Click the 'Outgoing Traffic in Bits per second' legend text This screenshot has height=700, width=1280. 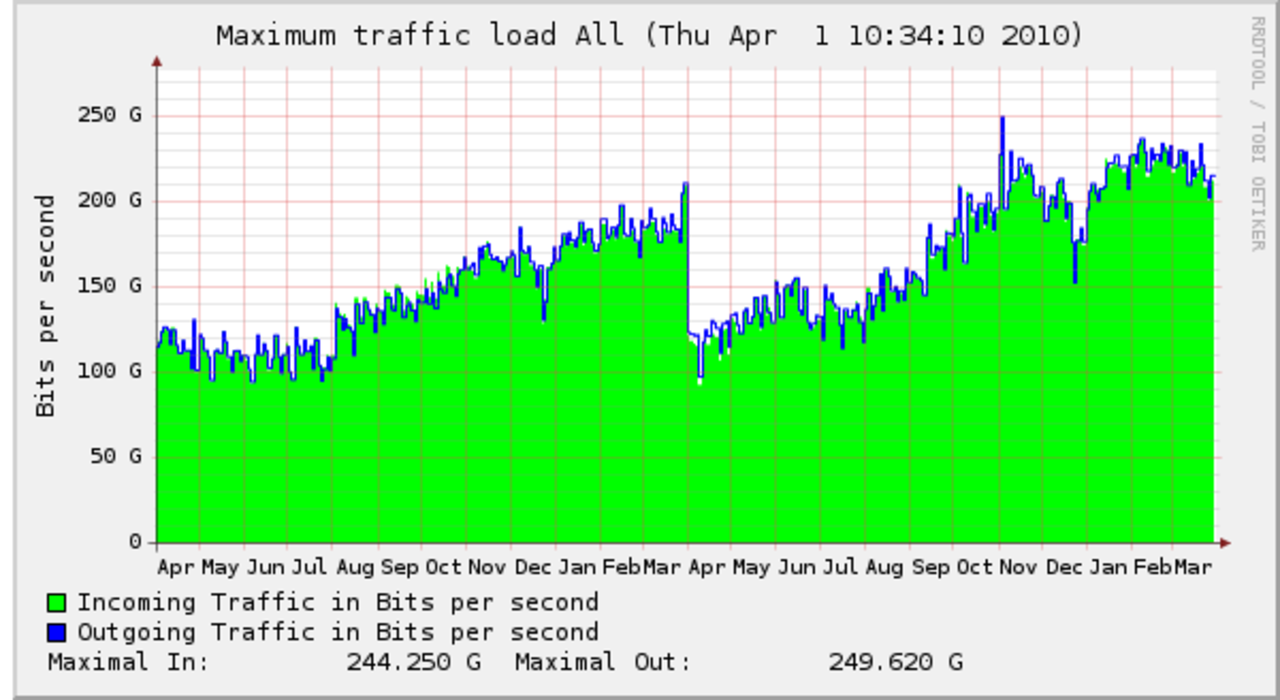click(338, 632)
